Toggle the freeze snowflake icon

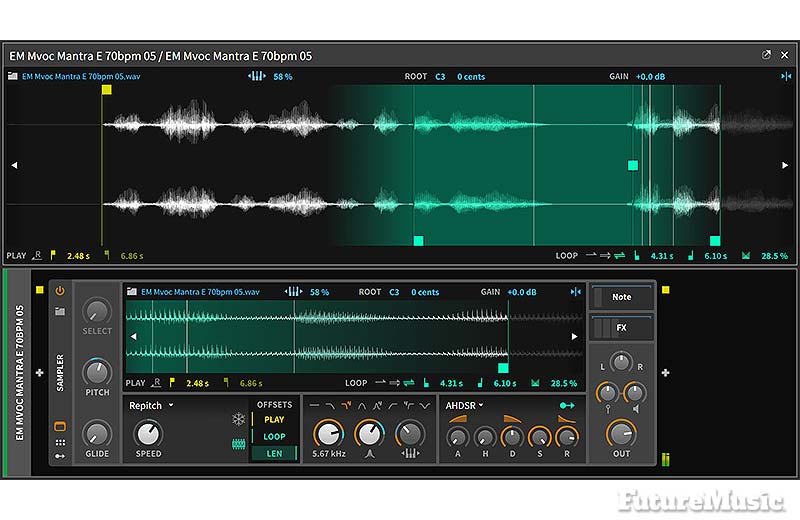[238, 419]
